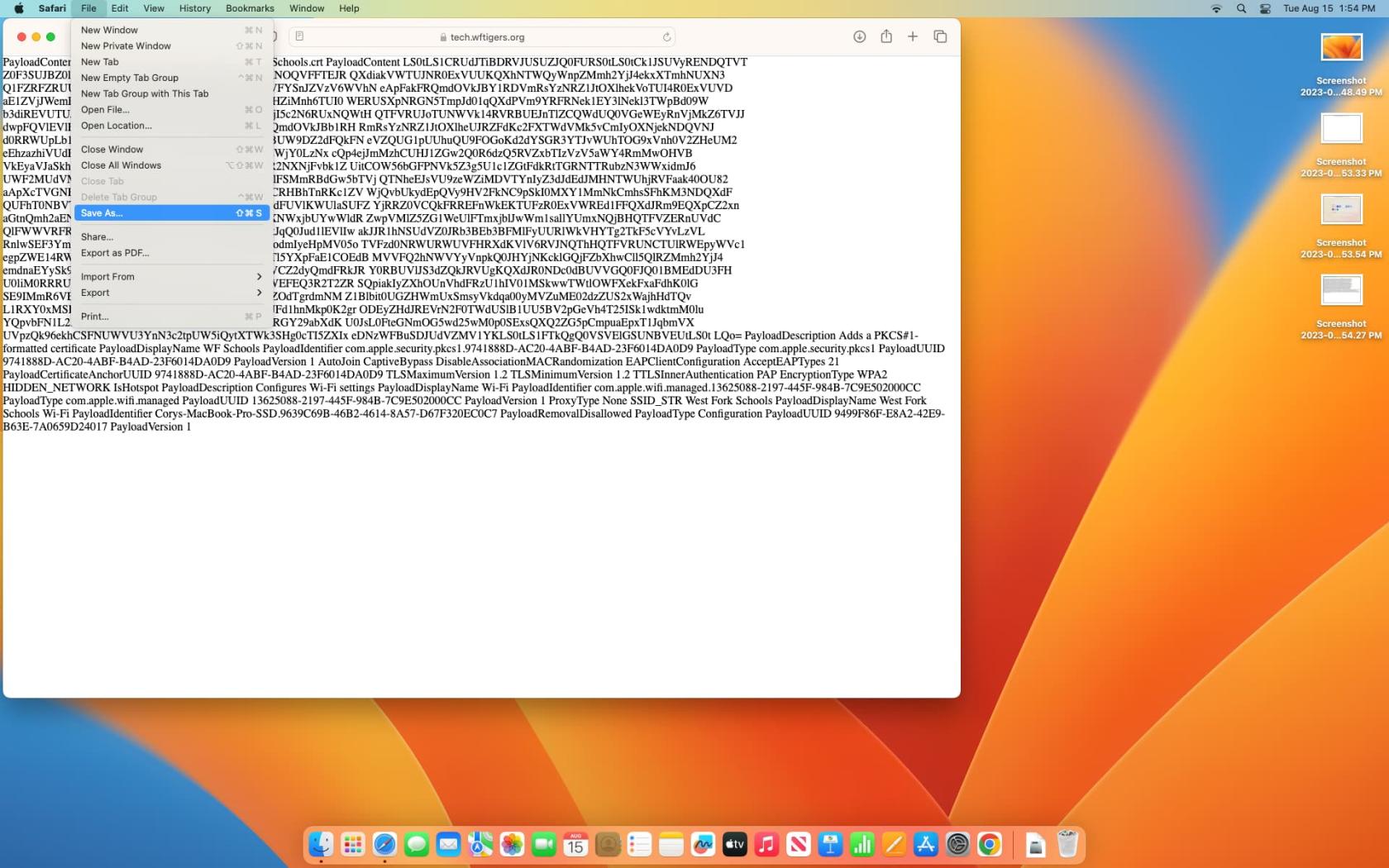The height and width of the screenshot is (868, 1389).
Task: Open Launchpad from the Dock
Action: click(x=353, y=844)
